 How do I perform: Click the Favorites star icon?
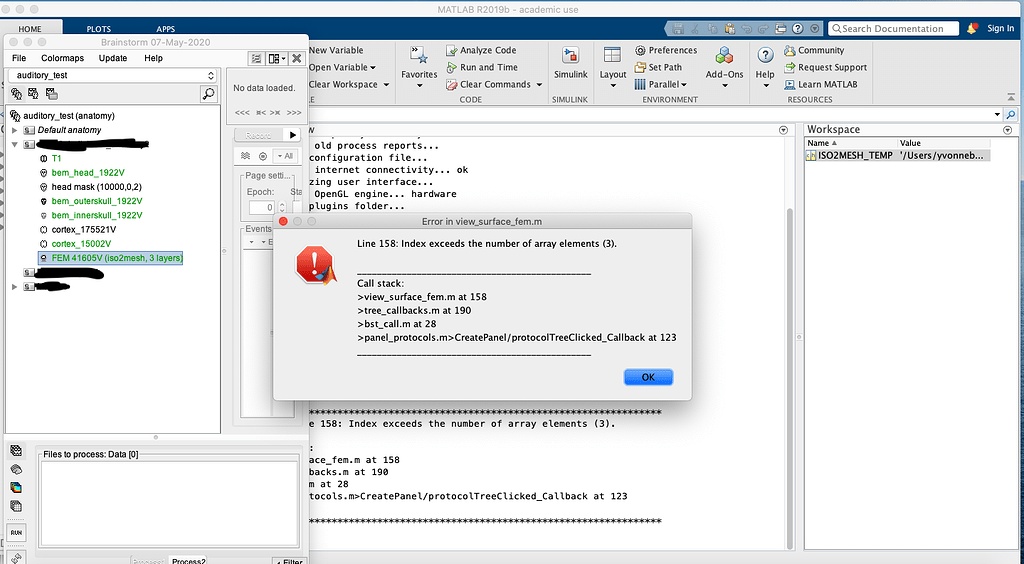[x=419, y=56]
